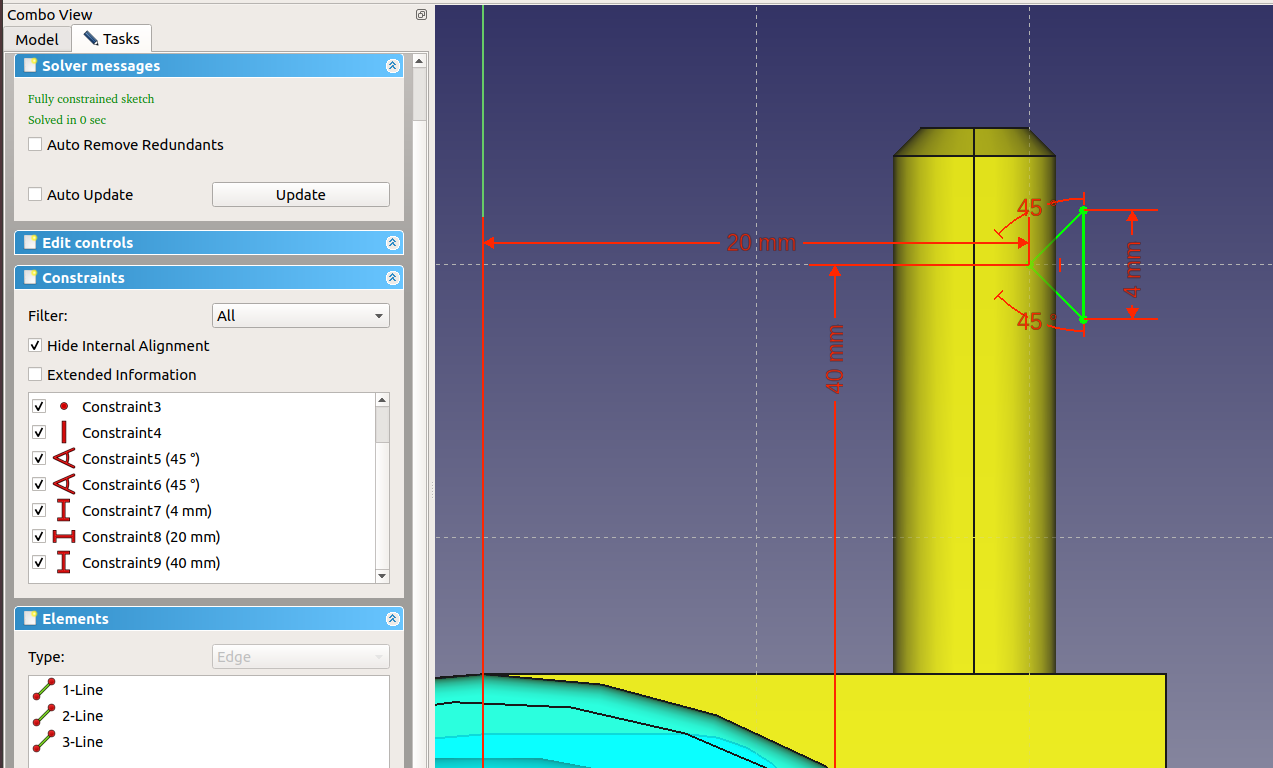1273x768 pixels.
Task: Select 3-Line in the Elements list
Action: (x=82, y=742)
